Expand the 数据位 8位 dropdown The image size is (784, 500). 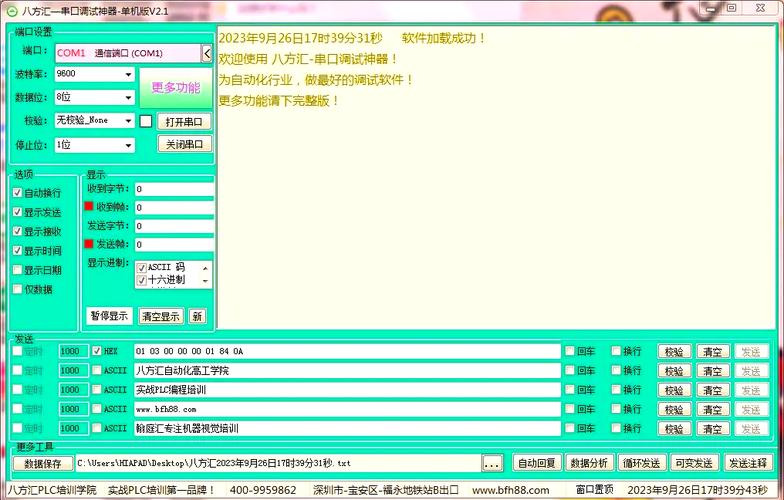tap(128, 97)
